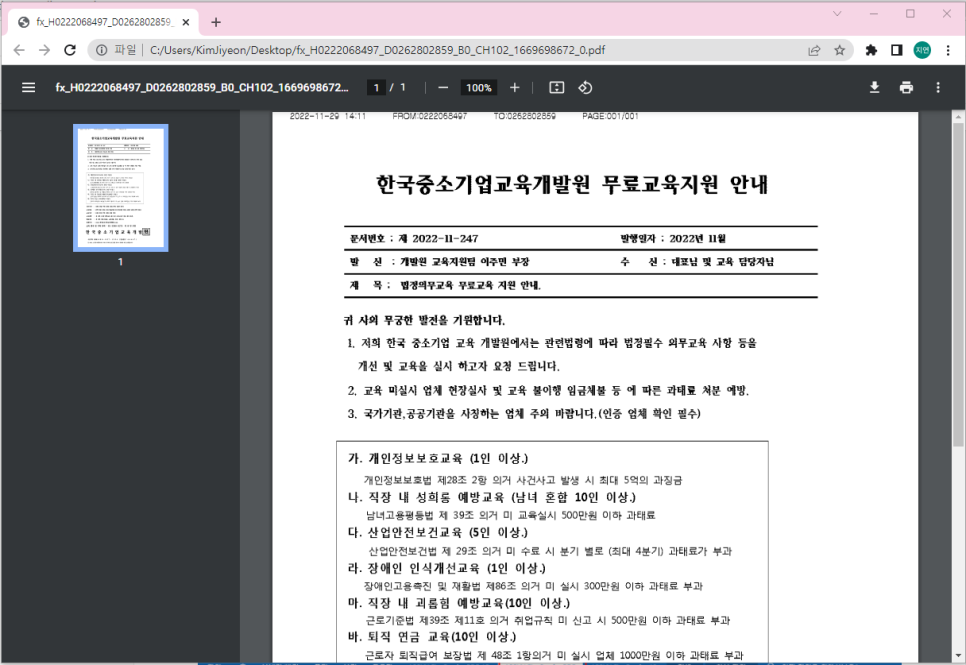Click the '바. 퇴직 연금 교육(10인 이상.)' heading
The image size is (966, 665).
click(432, 636)
